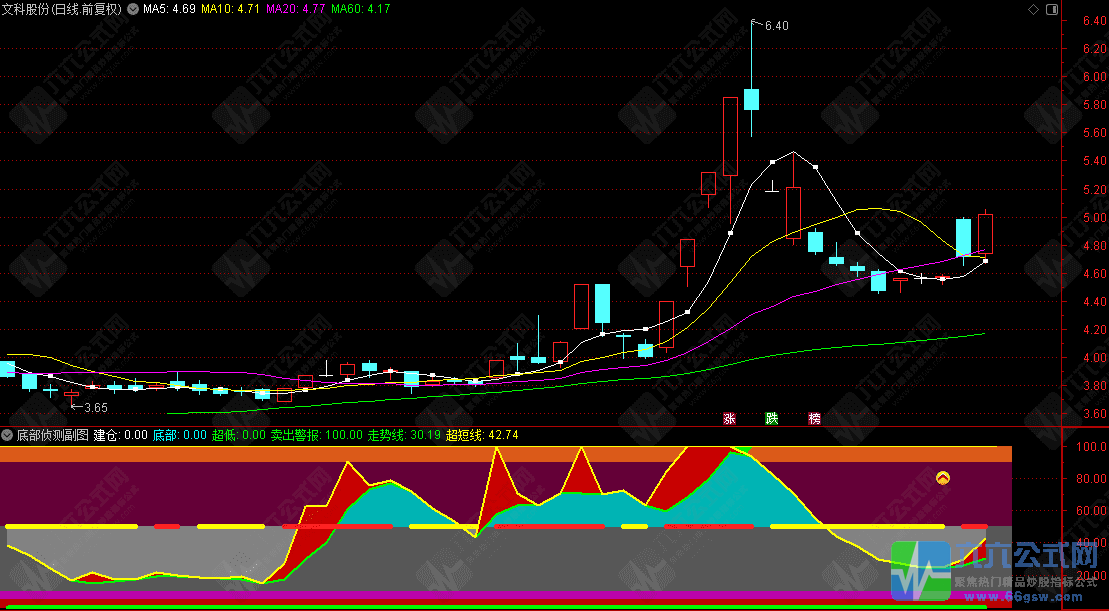Image resolution: width=1109 pixels, height=611 pixels.
Task: Click the 6.40 price axis label
Action: (x=1094, y=21)
